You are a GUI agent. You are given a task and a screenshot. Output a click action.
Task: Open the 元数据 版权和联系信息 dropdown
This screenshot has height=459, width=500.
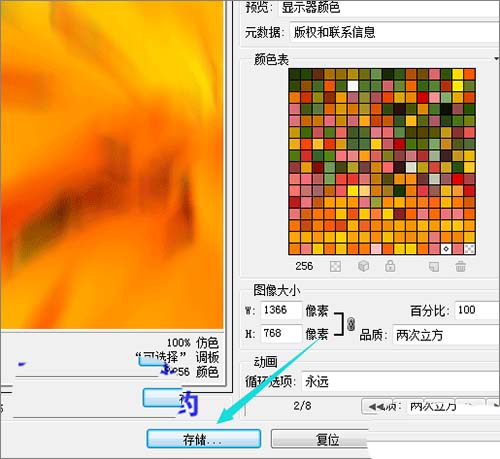[395, 32]
